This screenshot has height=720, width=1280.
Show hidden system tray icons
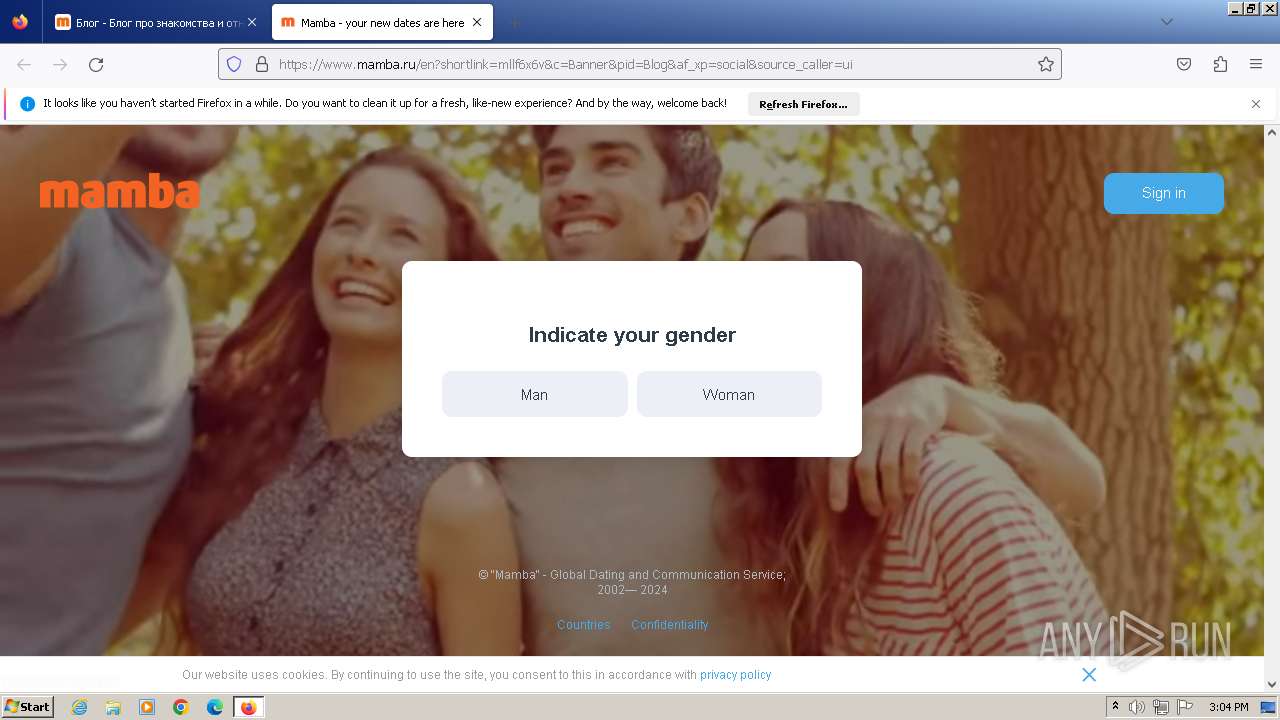coord(1115,707)
